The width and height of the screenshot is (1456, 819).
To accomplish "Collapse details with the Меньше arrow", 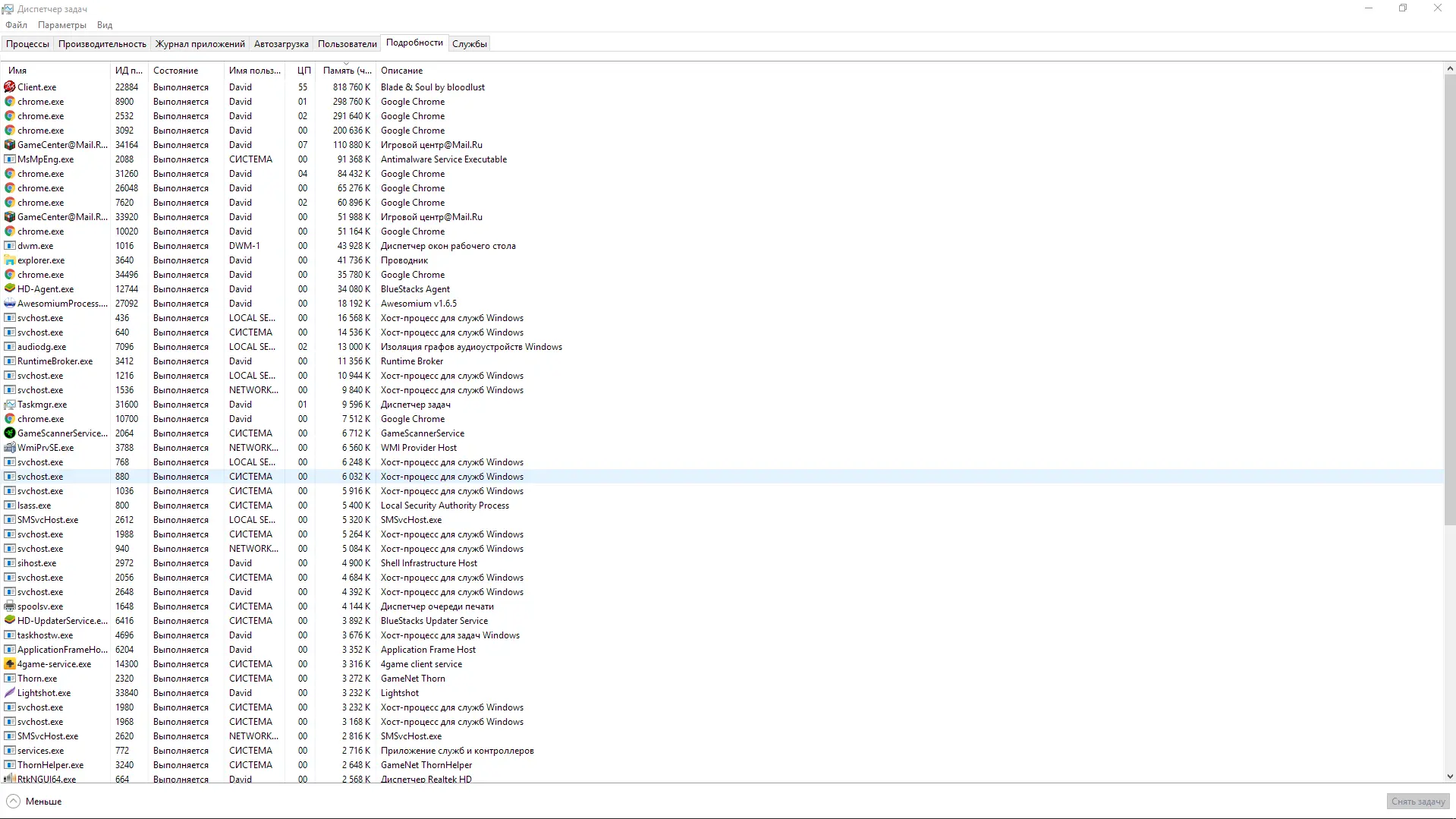I will 13,802.
